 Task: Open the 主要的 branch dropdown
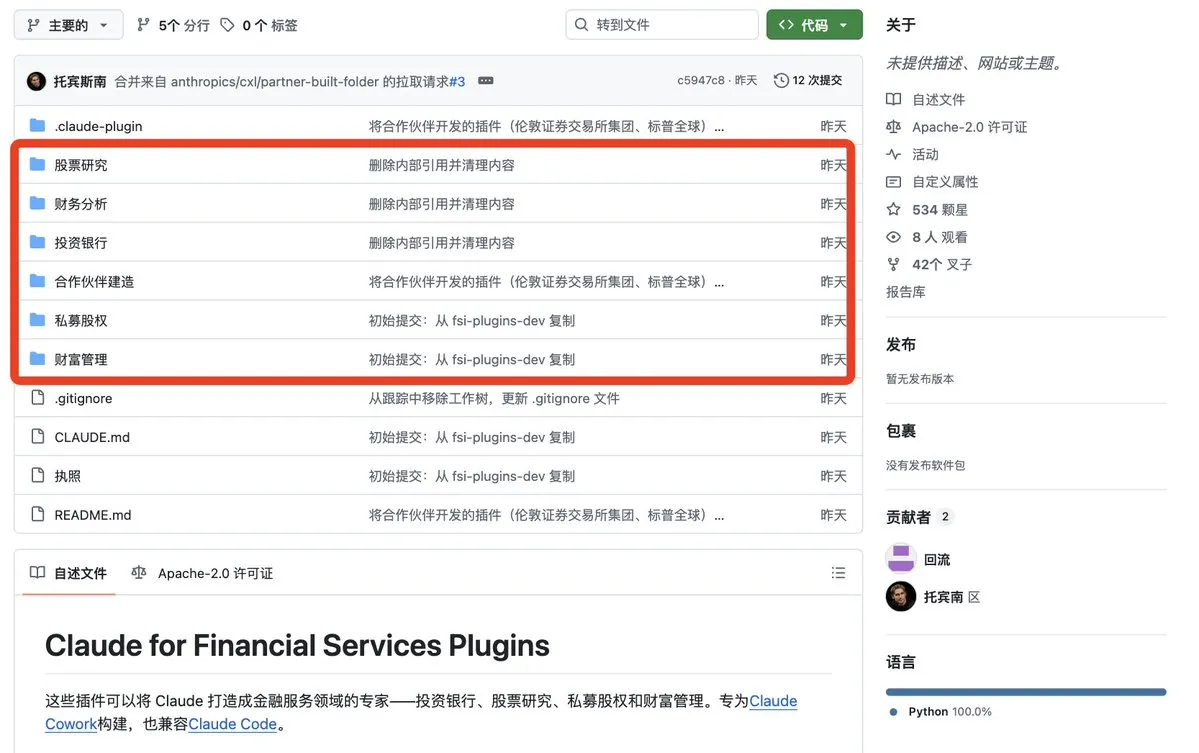(x=69, y=25)
